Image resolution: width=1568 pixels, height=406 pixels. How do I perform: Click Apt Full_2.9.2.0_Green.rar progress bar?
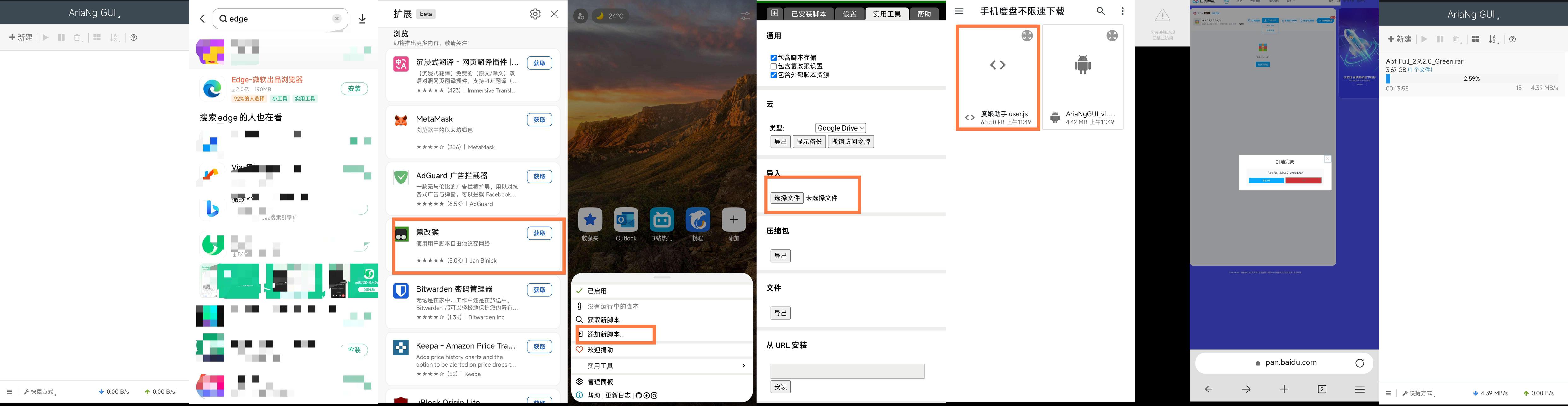click(x=1471, y=79)
